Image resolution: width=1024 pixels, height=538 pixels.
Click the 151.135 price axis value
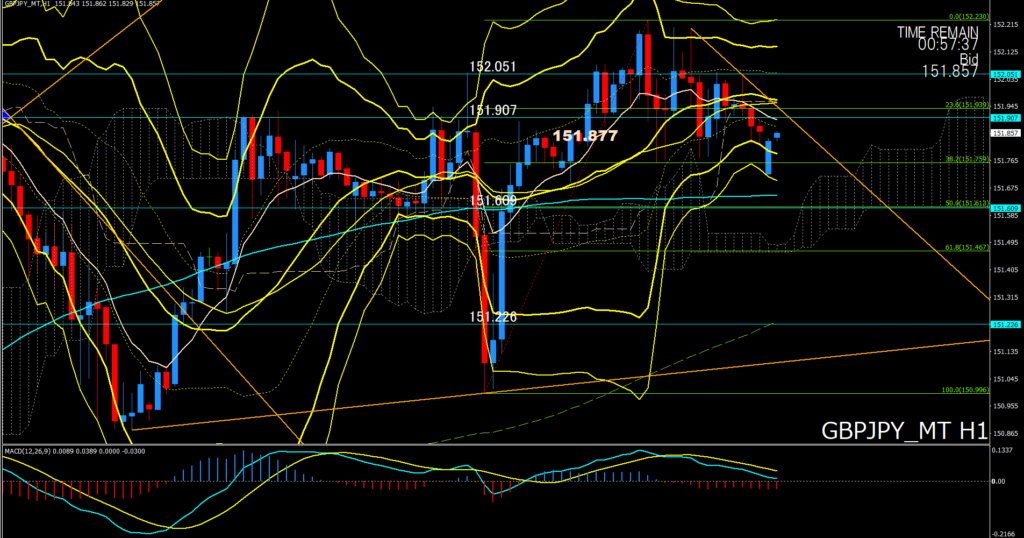[x=1005, y=351]
